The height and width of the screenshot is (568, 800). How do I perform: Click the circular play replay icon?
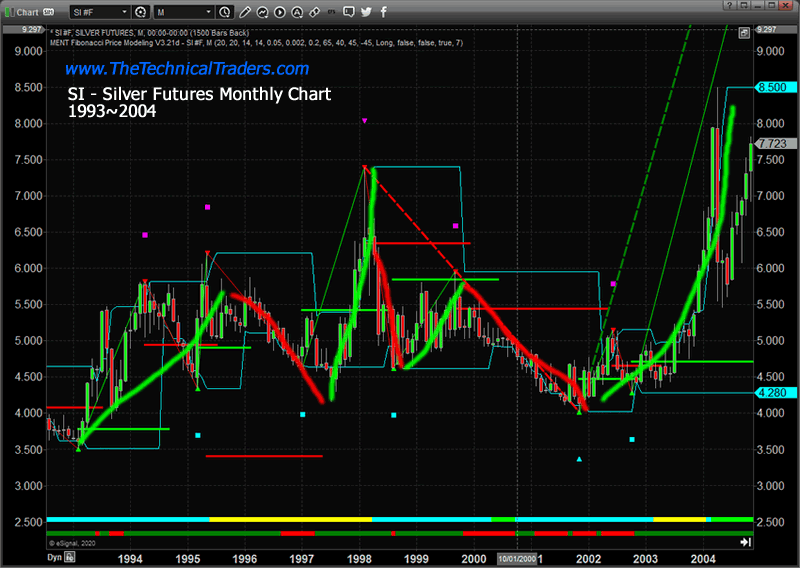279,12
